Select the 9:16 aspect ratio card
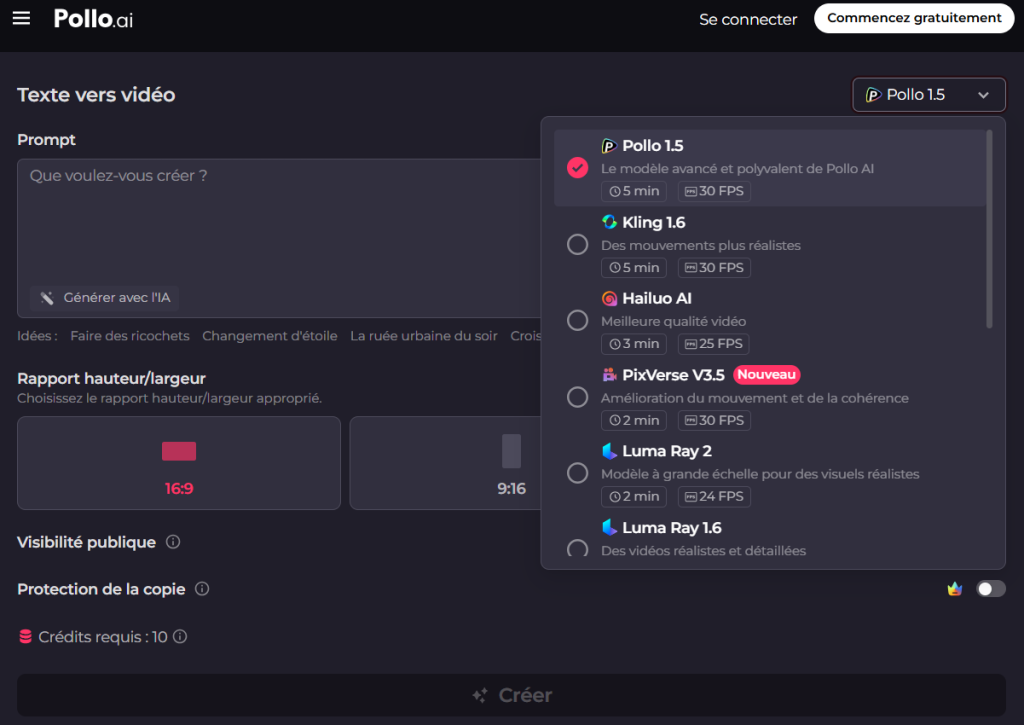1024x725 pixels. coord(446,463)
